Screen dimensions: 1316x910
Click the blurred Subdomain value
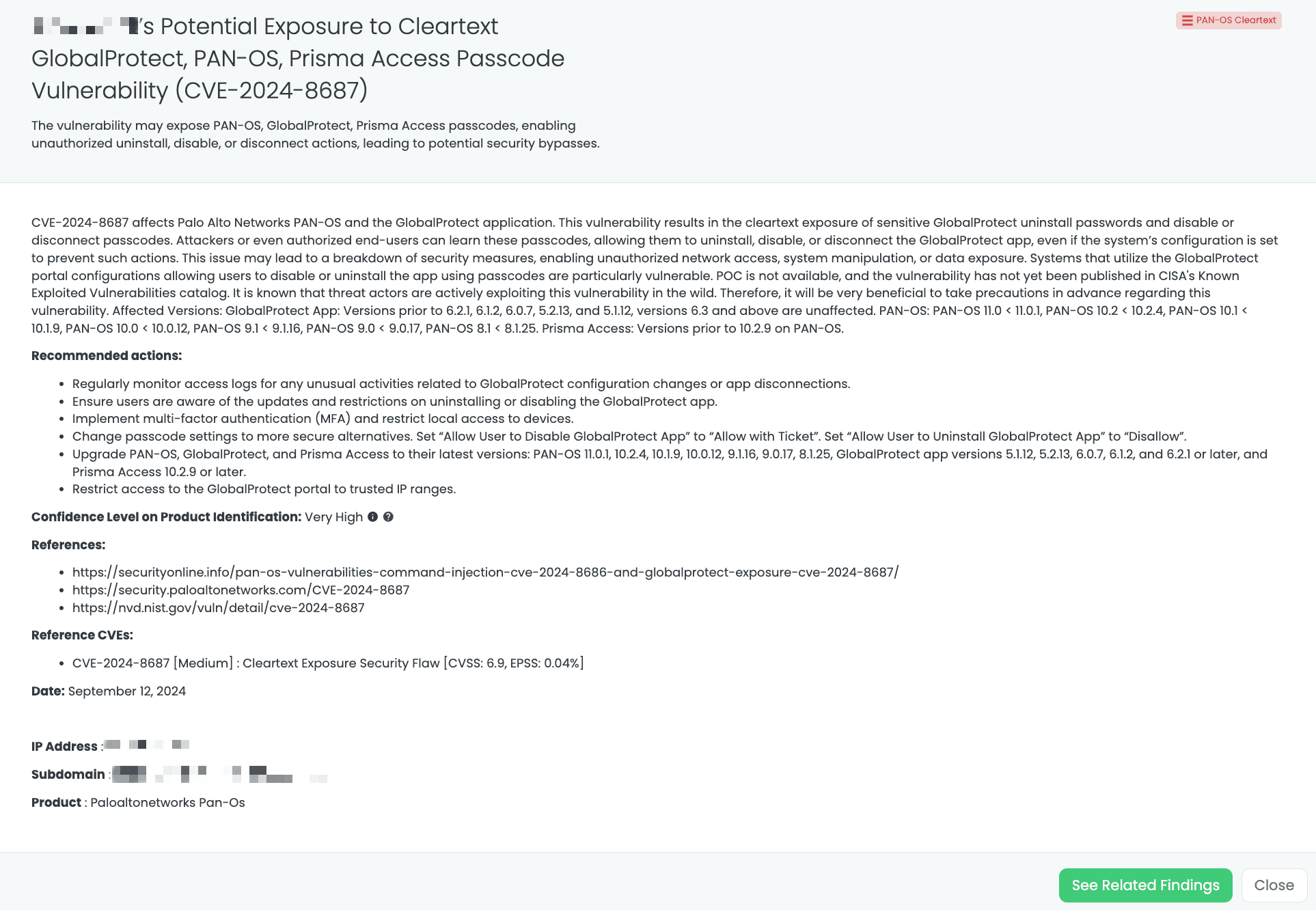(219, 775)
